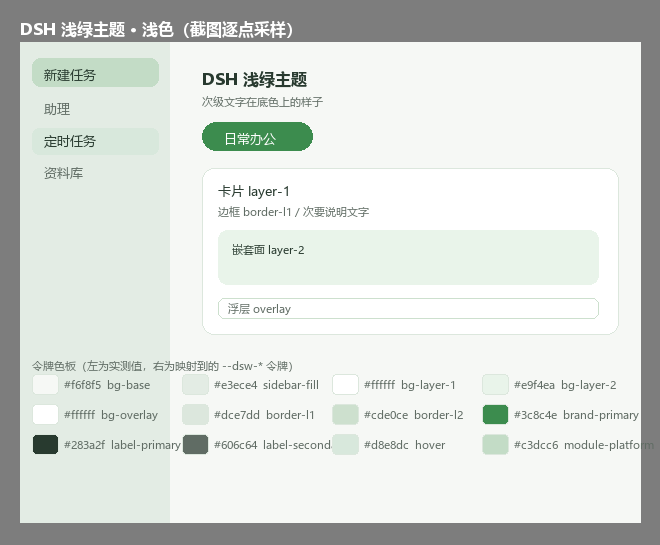This screenshot has height=545, width=660.
Task: Click the #3c8c4e brand-primary swatch
Action: (x=495, y=415)
